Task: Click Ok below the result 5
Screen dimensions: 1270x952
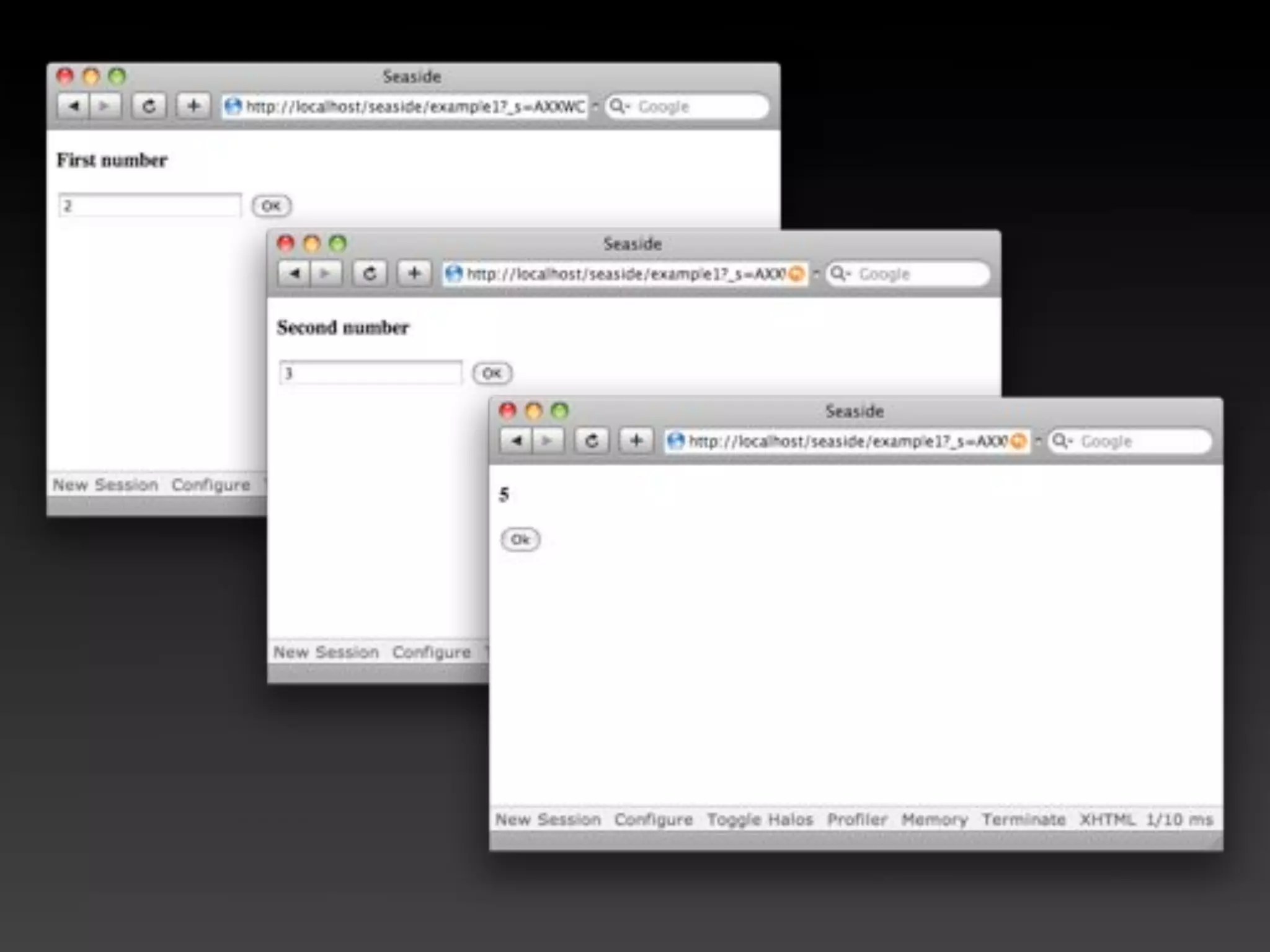Action: (x=520, y=539)
